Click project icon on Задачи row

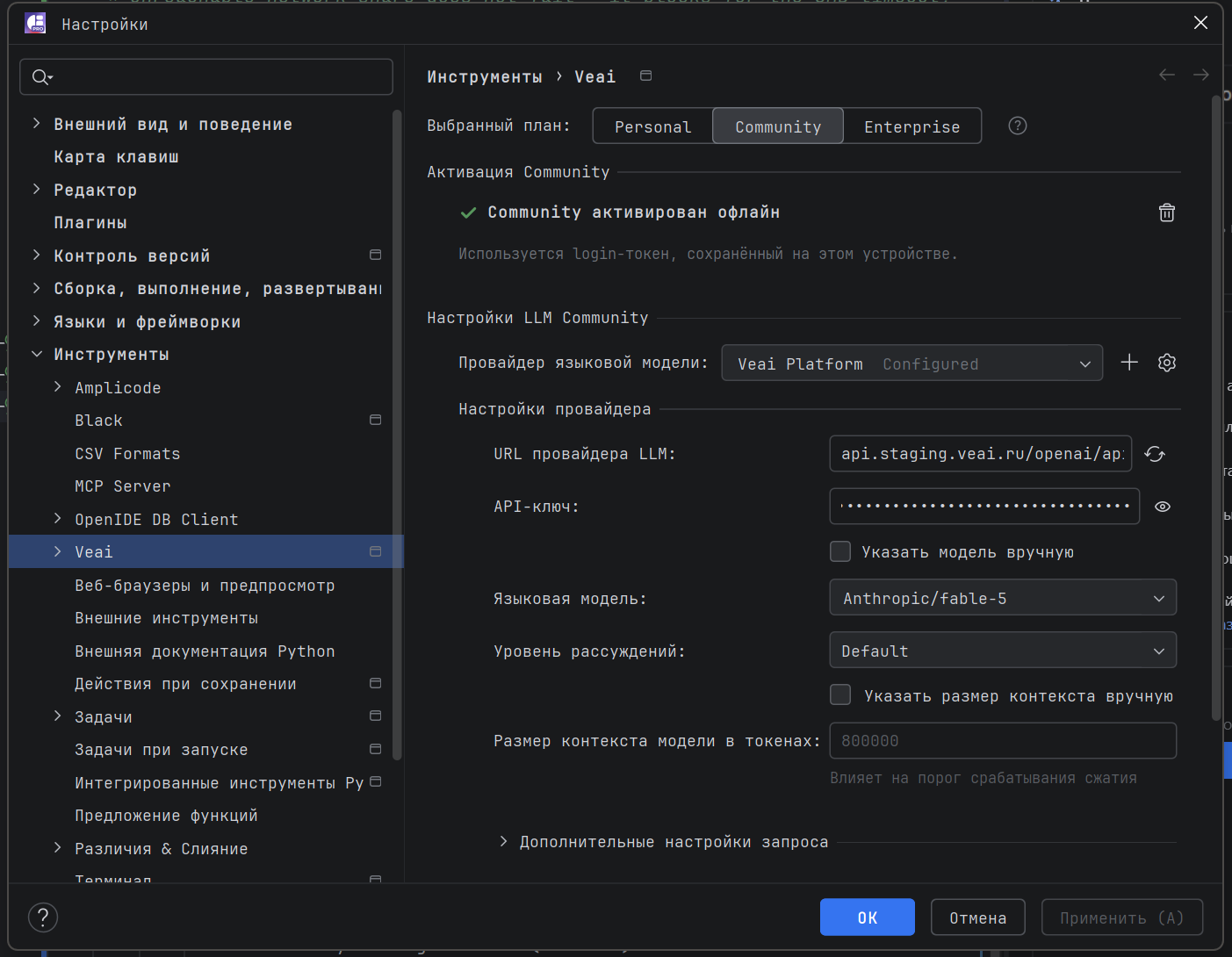(x=375, y=716)
